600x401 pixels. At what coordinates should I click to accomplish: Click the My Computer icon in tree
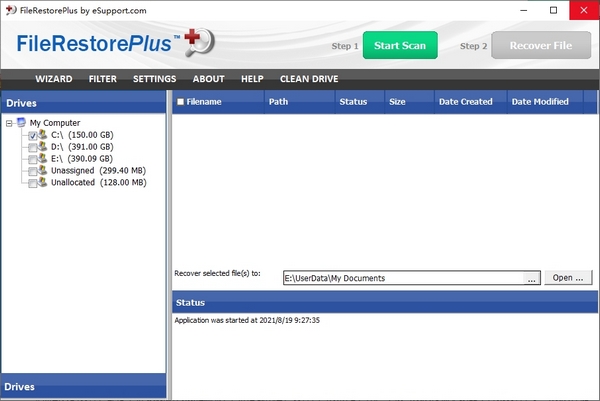point(21,122)
